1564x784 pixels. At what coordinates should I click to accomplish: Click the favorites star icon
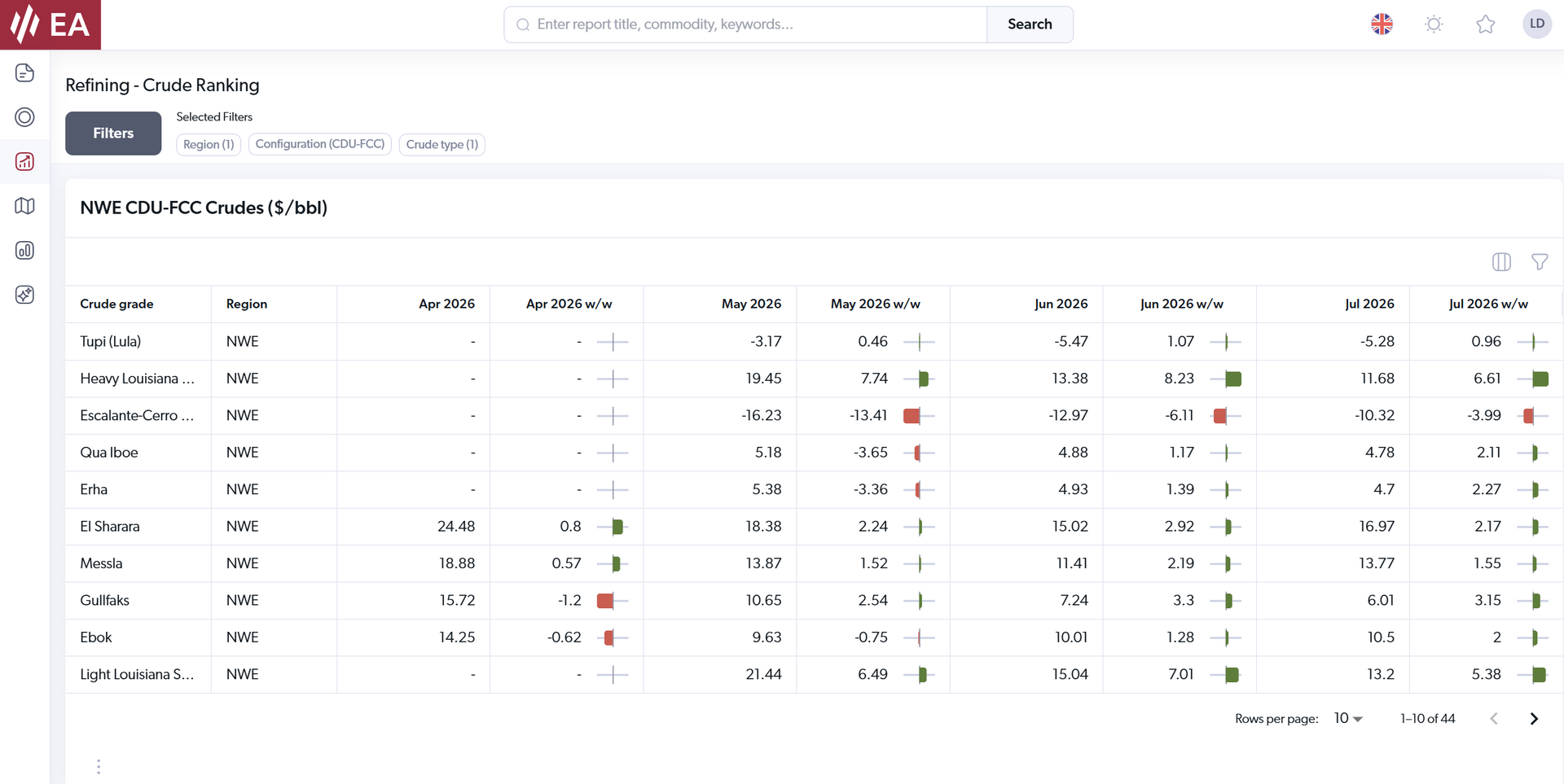point(1485,24)
